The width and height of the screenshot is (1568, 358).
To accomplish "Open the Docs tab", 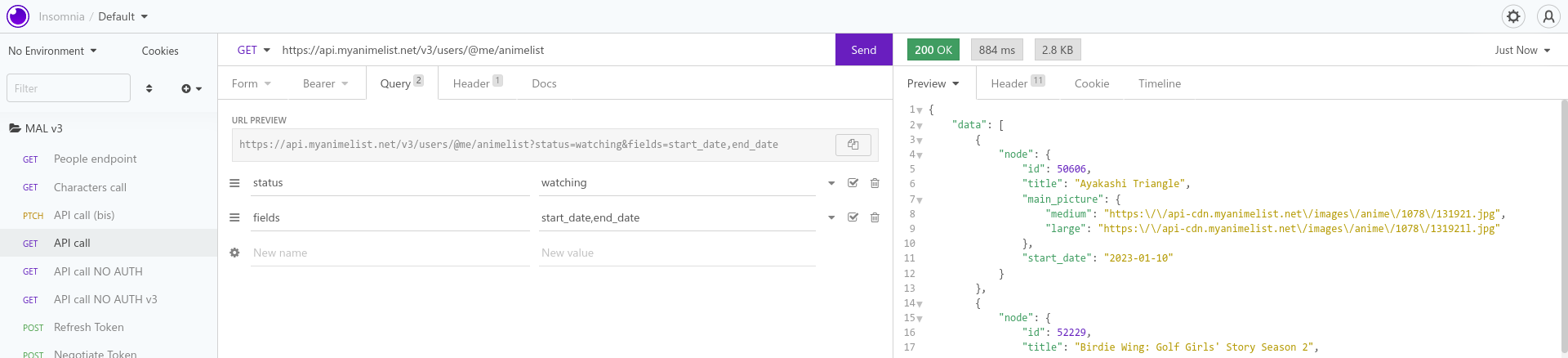I will click(544, 83).
